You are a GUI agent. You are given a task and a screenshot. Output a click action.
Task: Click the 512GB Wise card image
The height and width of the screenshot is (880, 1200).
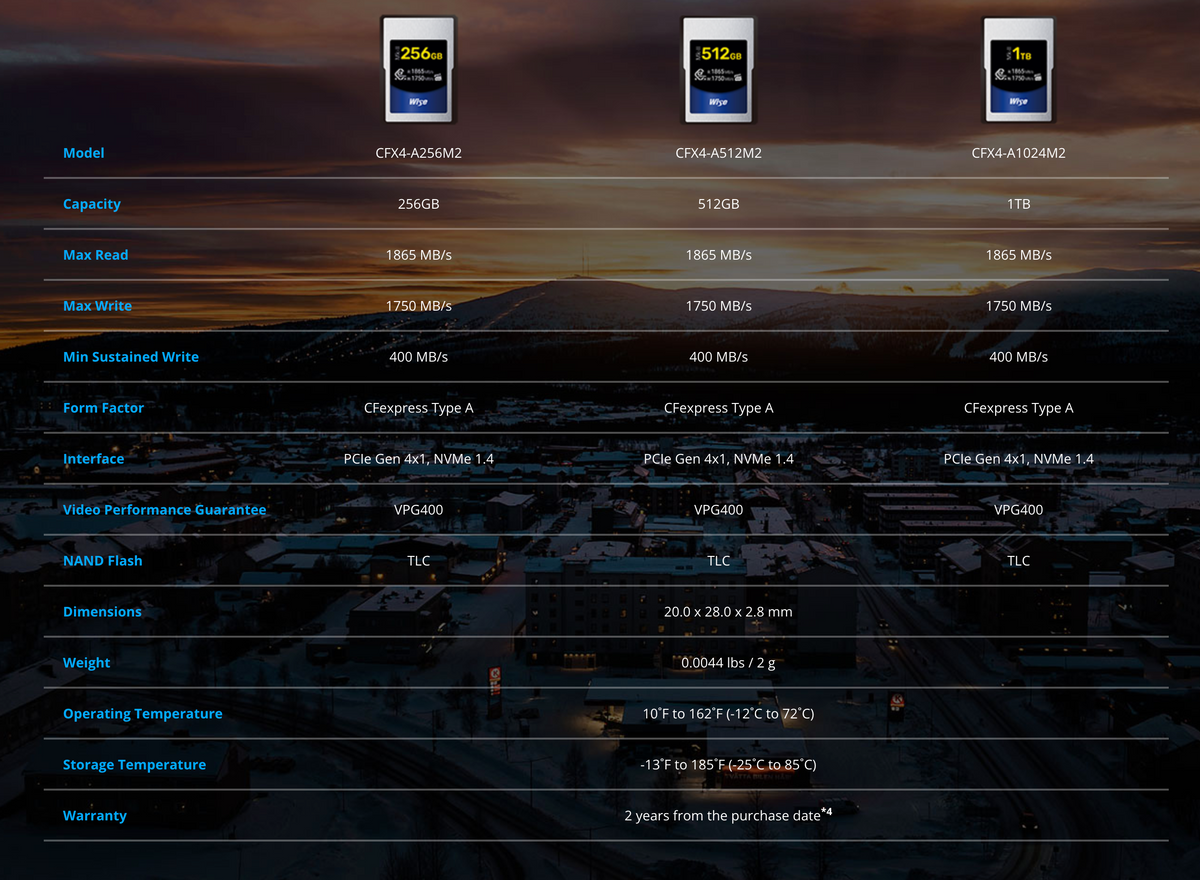click(x=718, y=68)
